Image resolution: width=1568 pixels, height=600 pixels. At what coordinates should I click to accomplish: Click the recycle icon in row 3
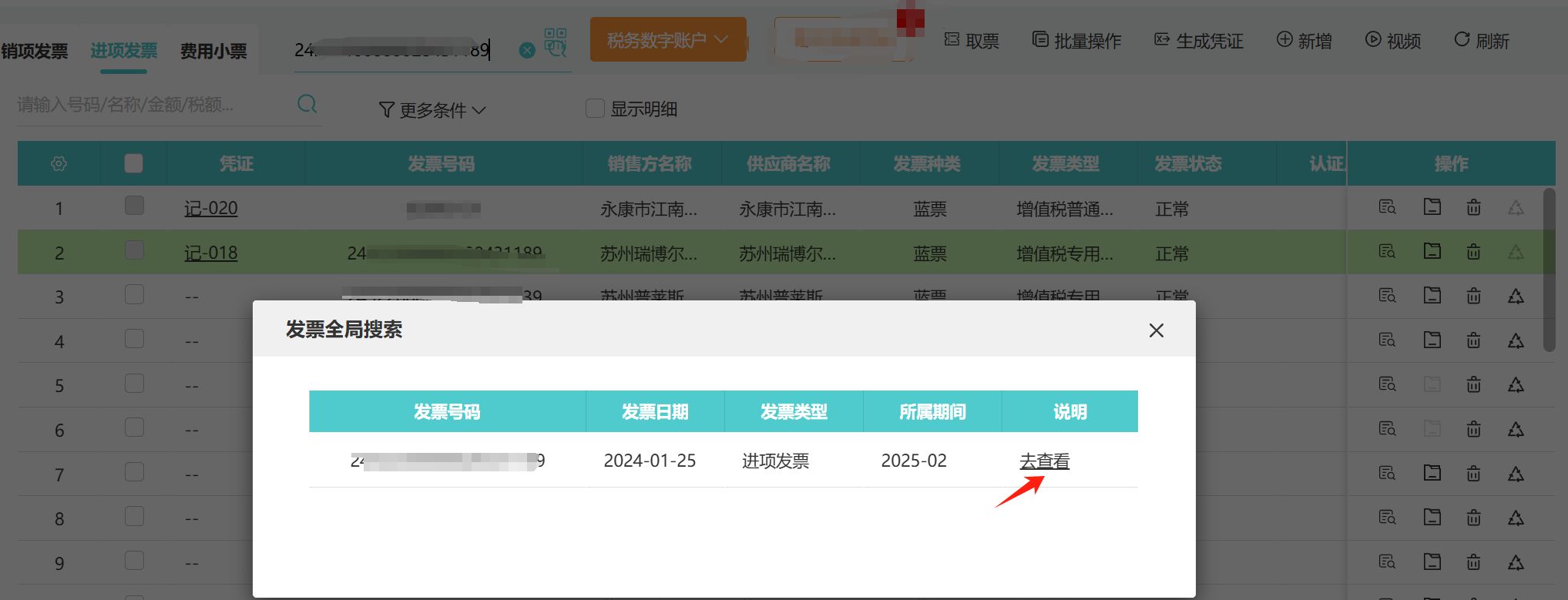pyautogui.click(x=1516, y=296)
